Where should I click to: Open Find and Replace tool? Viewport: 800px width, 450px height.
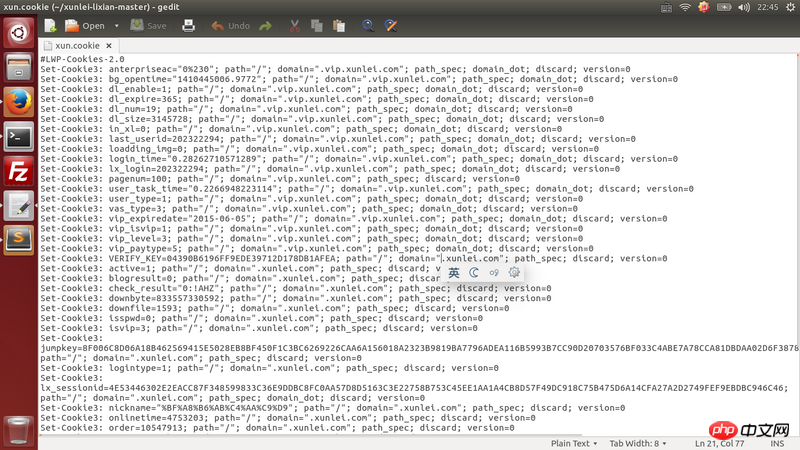coord(391,26)
